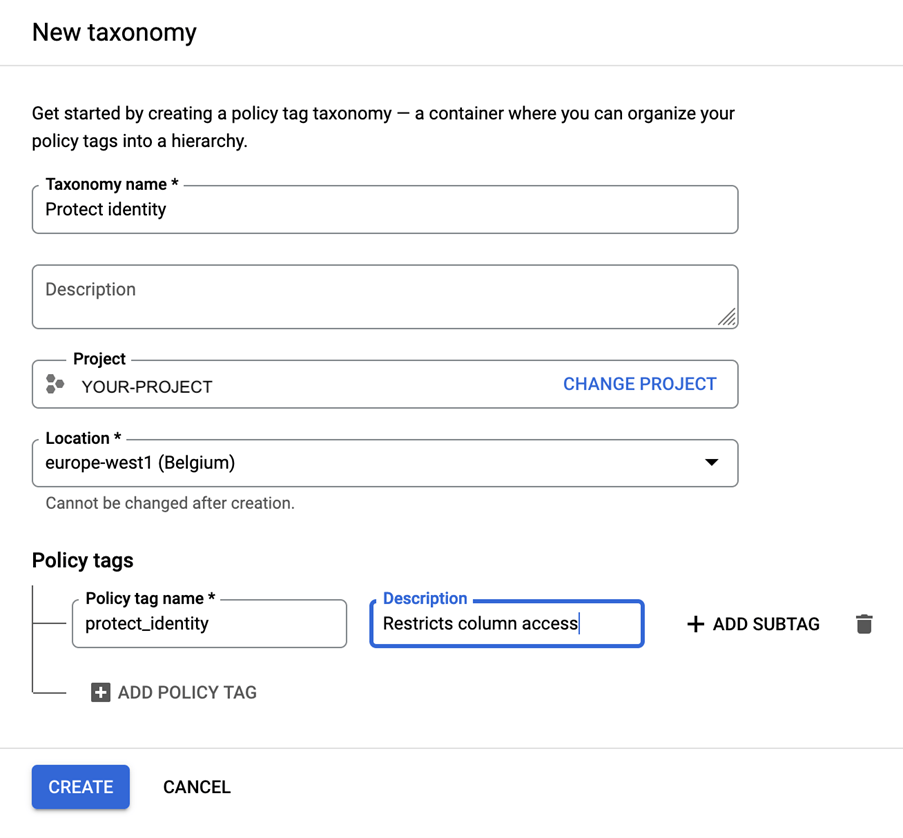Expand the Location dropdown arrow
The image size is (903, 838).
coord(711,463)
